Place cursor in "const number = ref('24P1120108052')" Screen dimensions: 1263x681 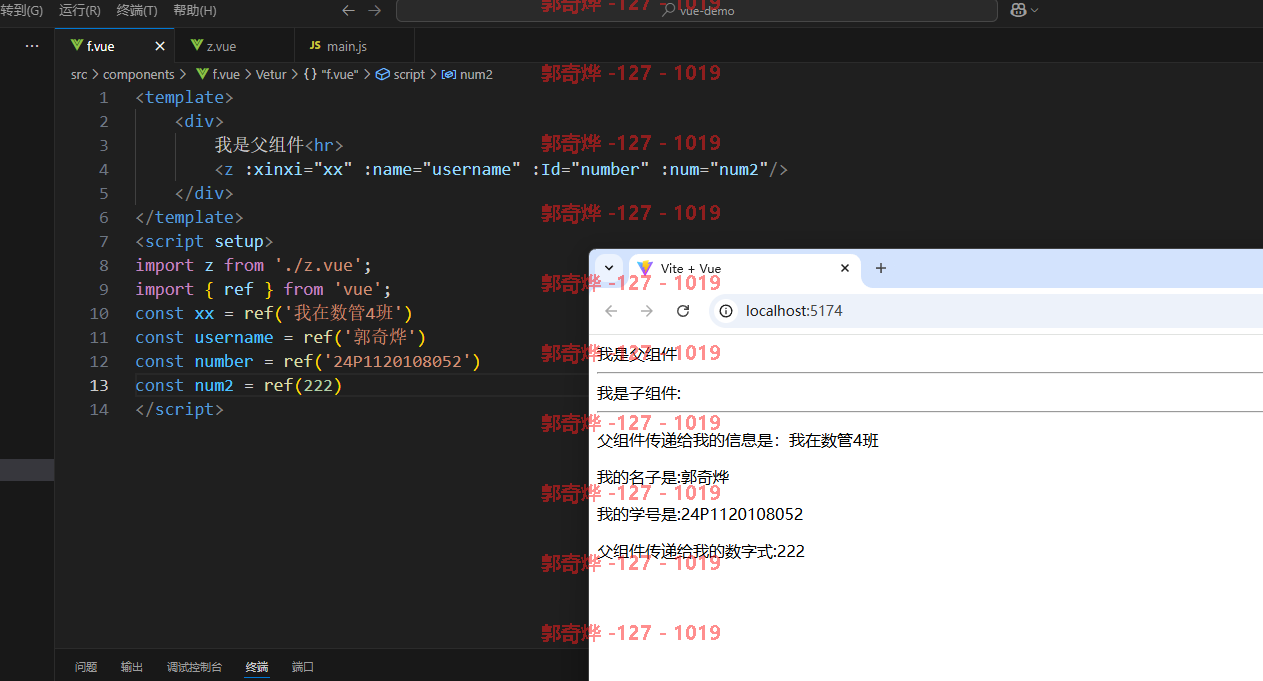[x=308, y=361]
